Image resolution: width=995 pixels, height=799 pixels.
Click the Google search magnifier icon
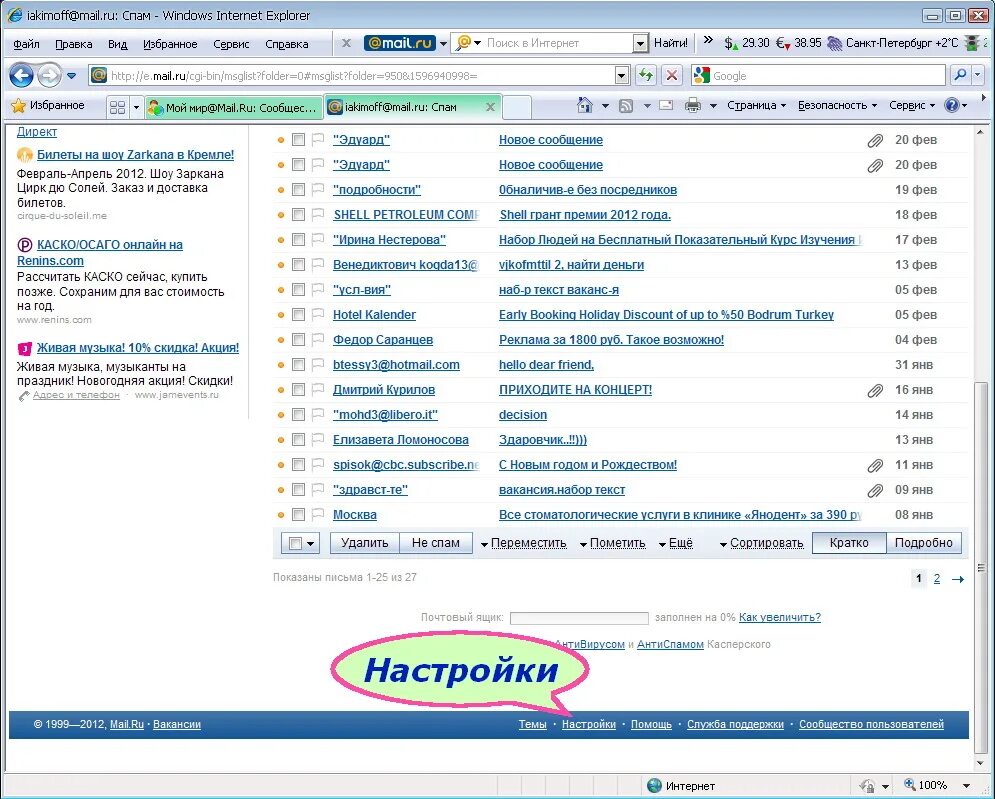pos(960,76)
